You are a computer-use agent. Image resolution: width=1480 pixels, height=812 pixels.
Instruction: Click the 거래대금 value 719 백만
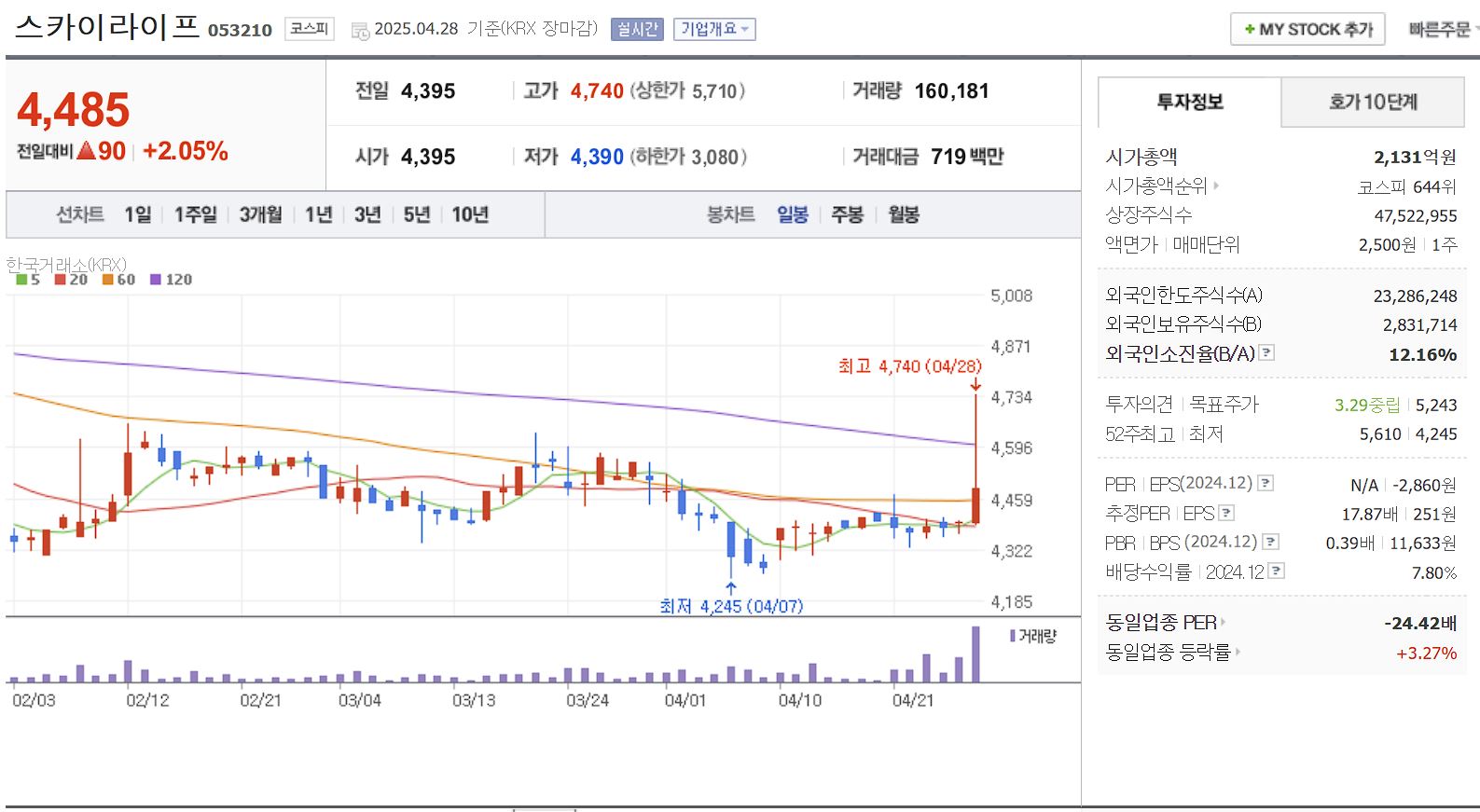point(967,157)
